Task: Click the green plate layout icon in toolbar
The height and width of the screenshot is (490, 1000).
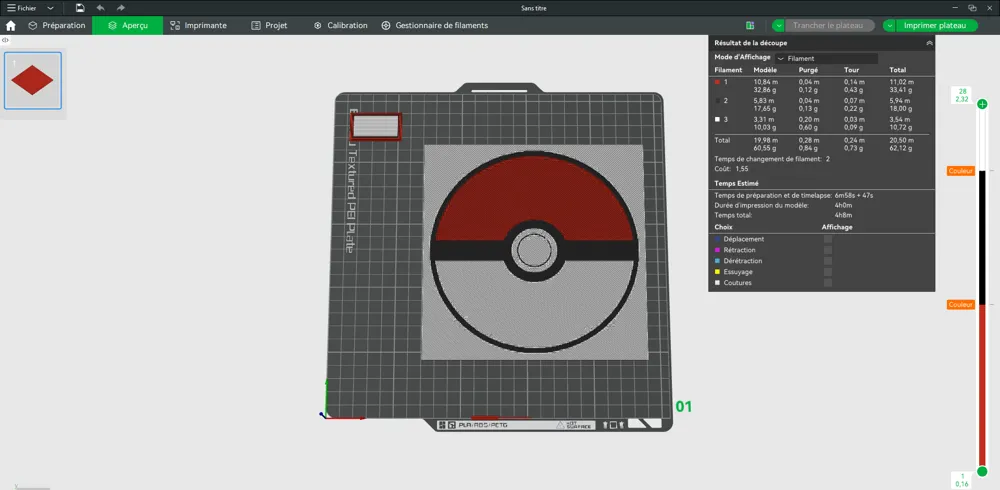Action: pos(750,26)
